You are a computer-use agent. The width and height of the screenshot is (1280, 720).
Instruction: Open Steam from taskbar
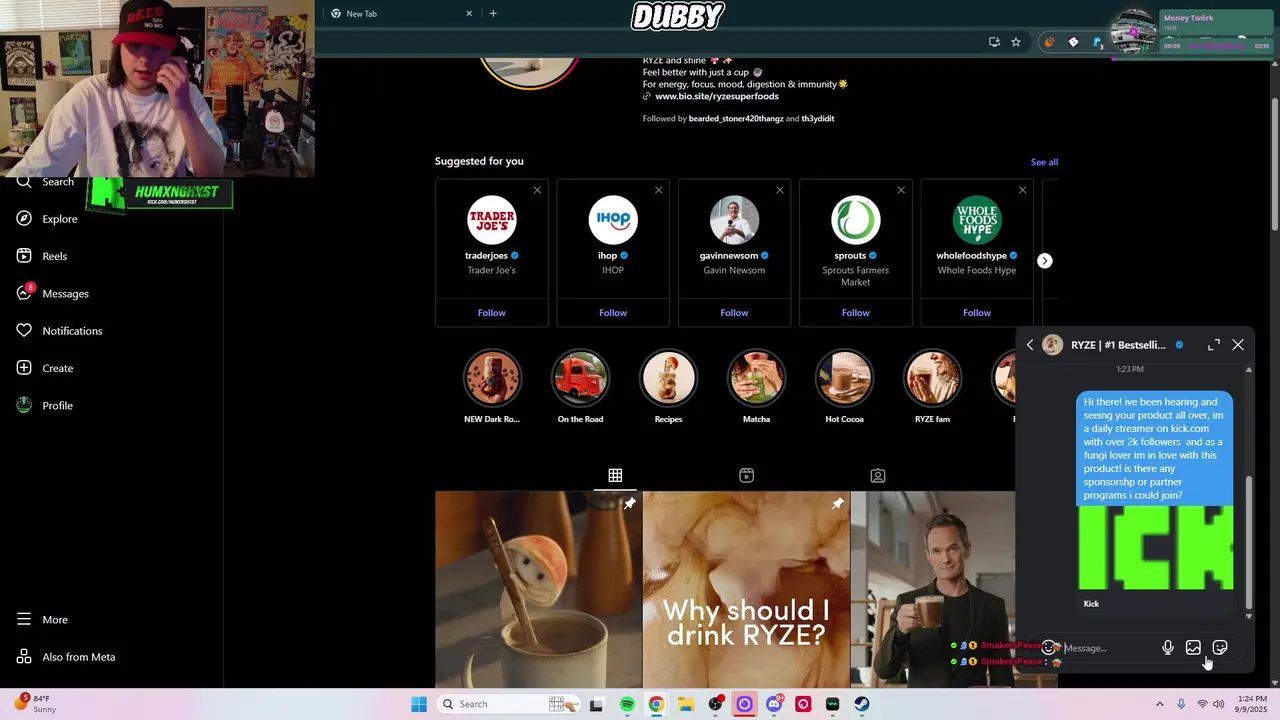[x=862, y=704]
